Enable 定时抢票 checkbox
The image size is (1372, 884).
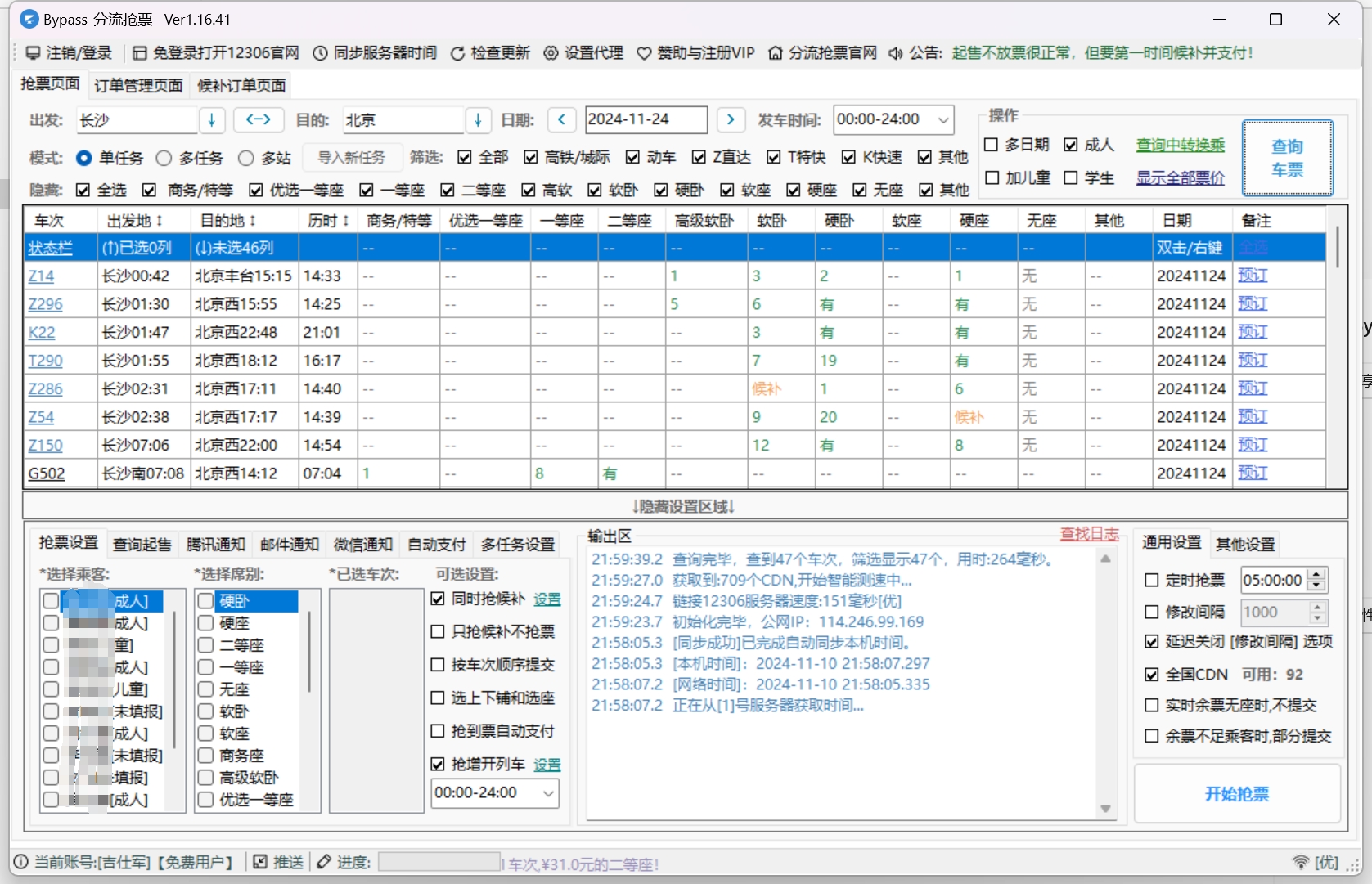[x=1152, y=580]
